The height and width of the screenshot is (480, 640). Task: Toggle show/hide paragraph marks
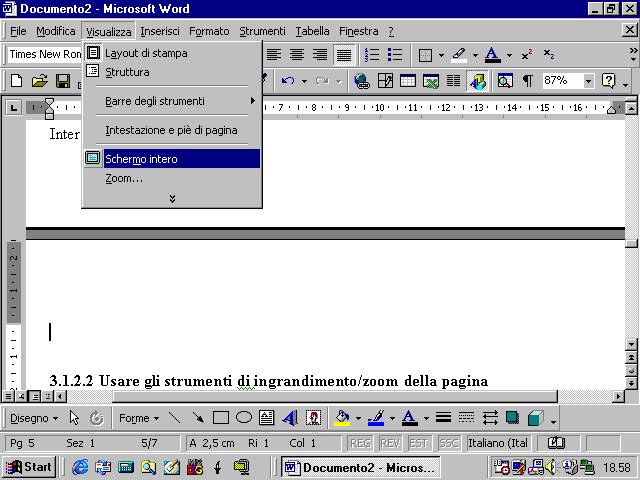[x=527, y=81]
